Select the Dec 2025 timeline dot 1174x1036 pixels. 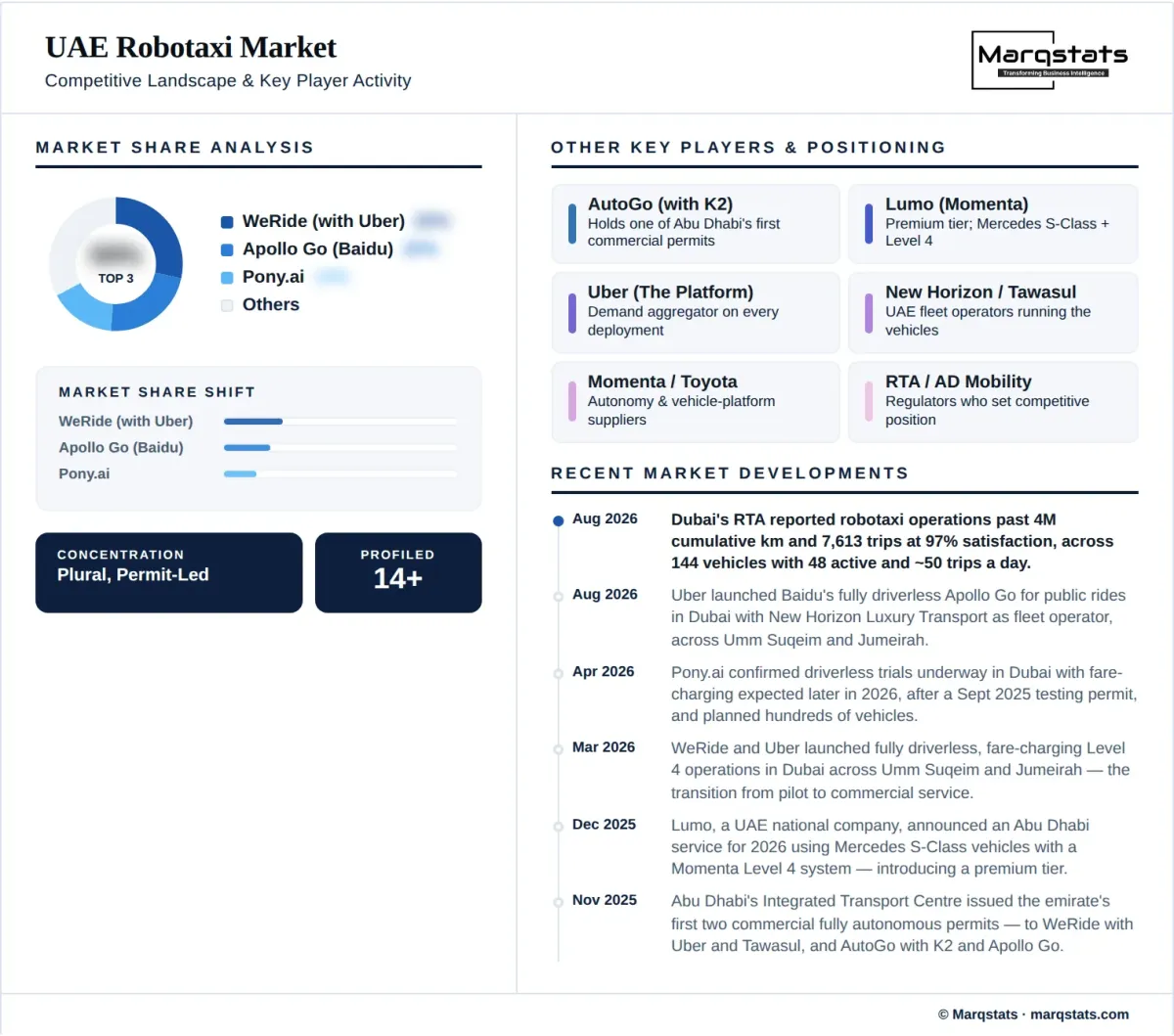click(x=559, y=826)
